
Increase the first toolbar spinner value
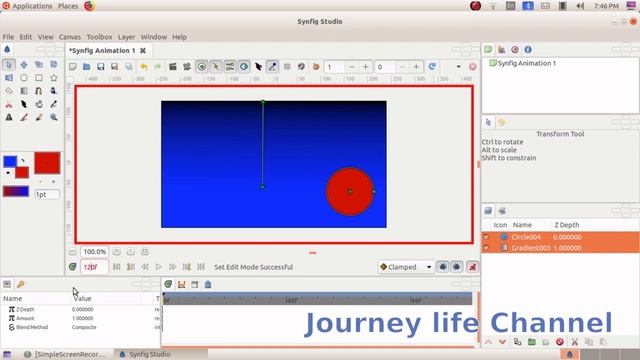365,67
